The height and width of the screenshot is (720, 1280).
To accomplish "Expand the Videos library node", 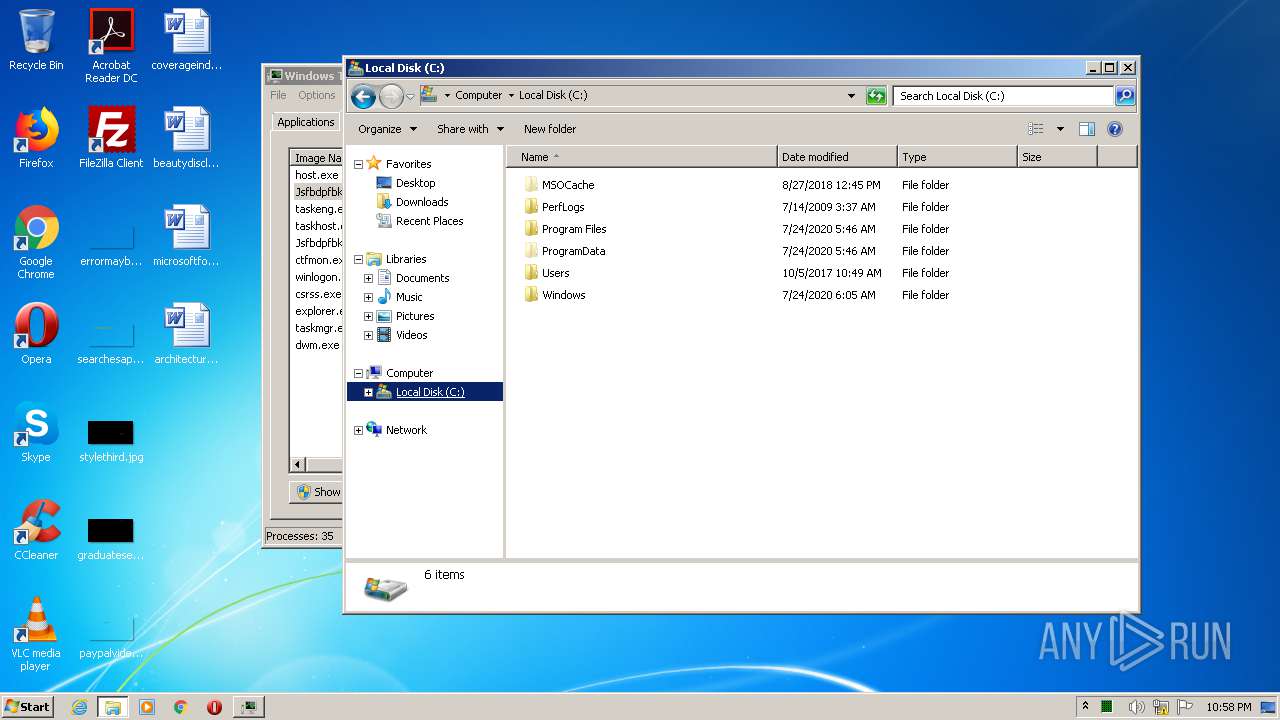I will [x=368, y=335].
